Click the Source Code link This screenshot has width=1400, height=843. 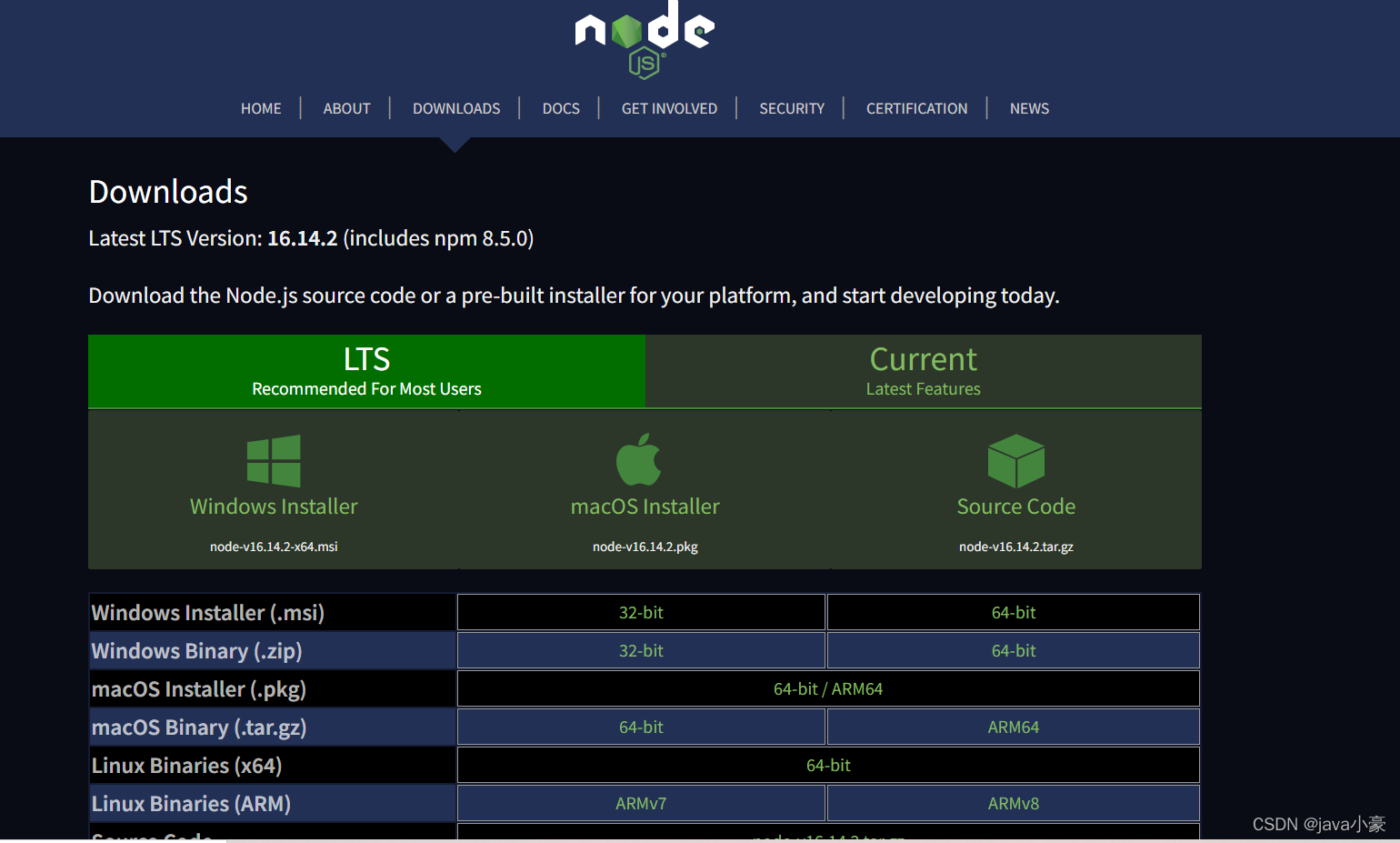click(1016, 507)
